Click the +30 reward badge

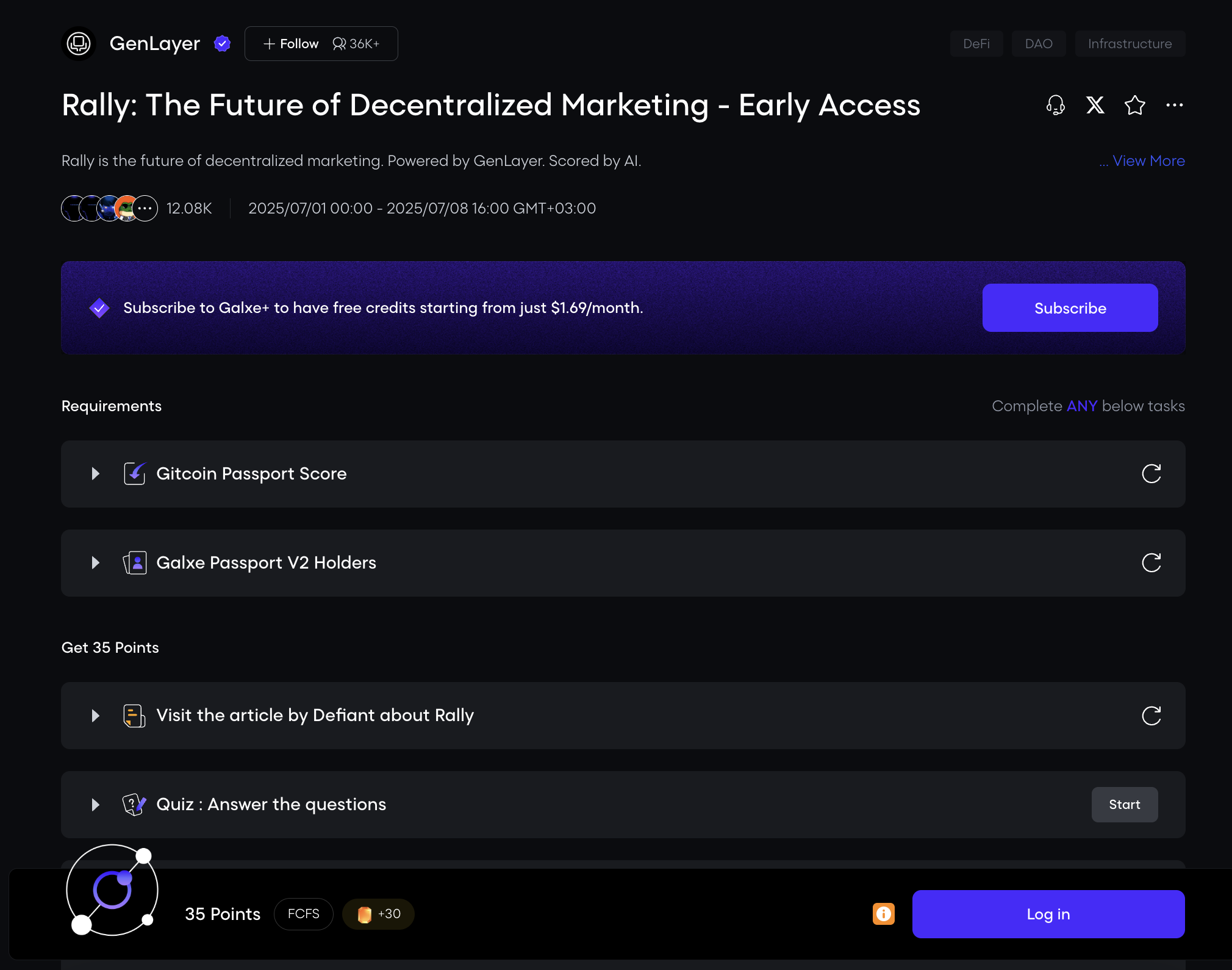click(x=378, y=914)
